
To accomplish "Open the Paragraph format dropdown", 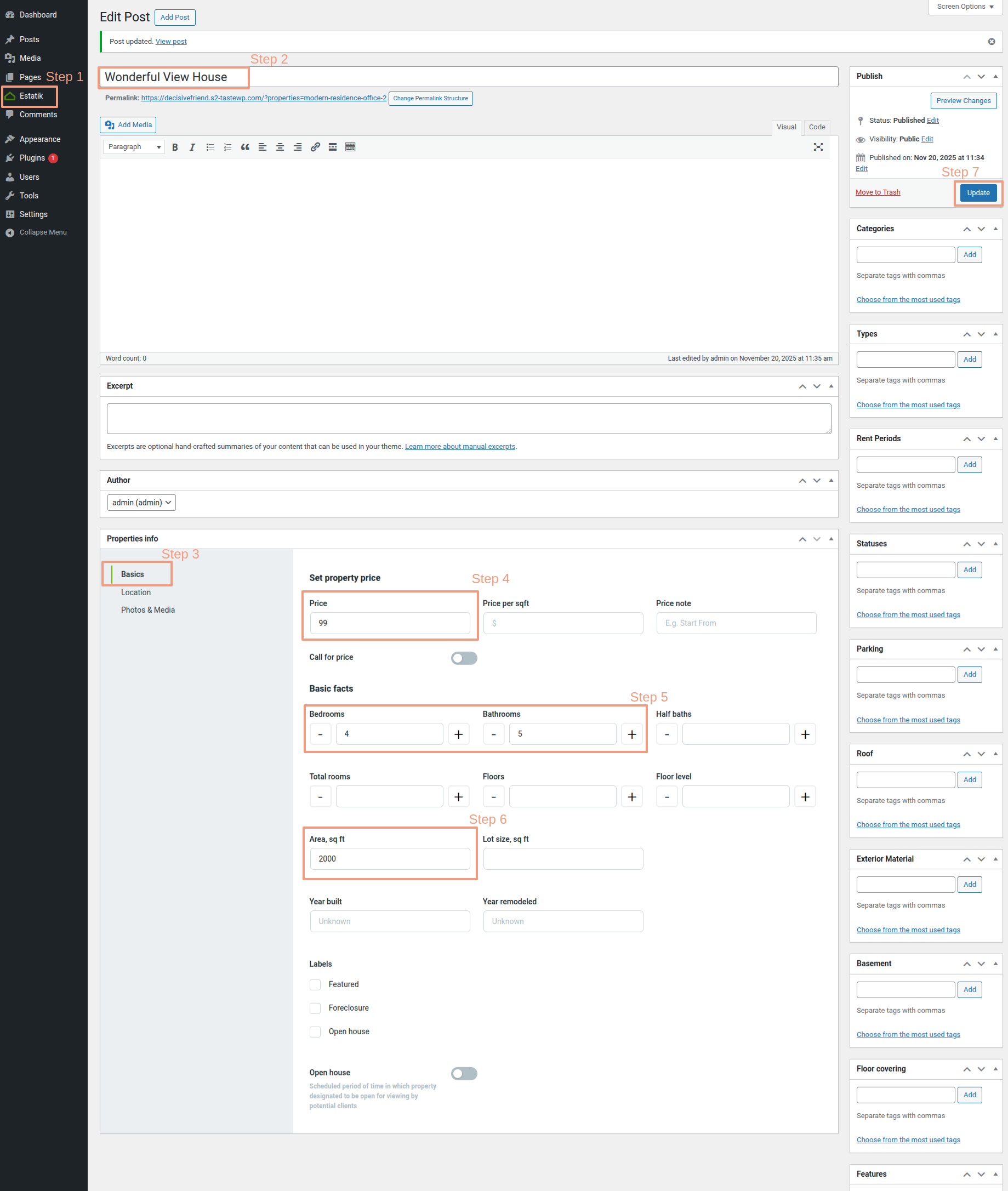I will pyautogui.click(x=134, y=147).
